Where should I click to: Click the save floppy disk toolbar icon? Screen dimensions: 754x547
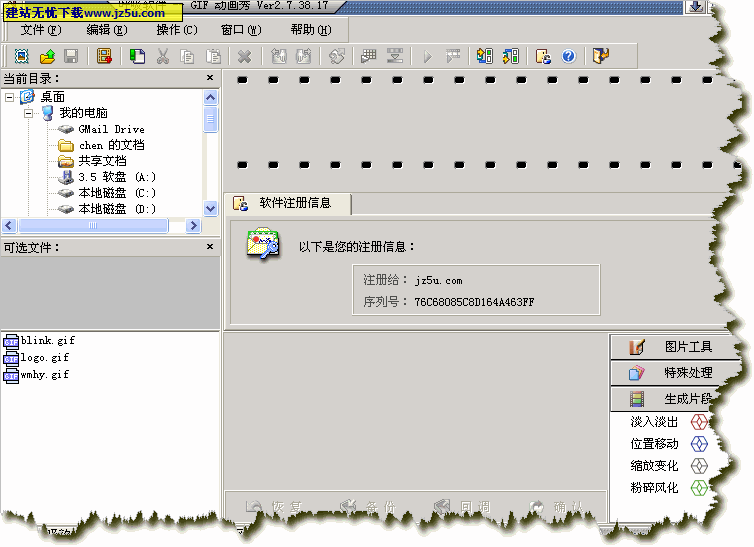point(71,56)
